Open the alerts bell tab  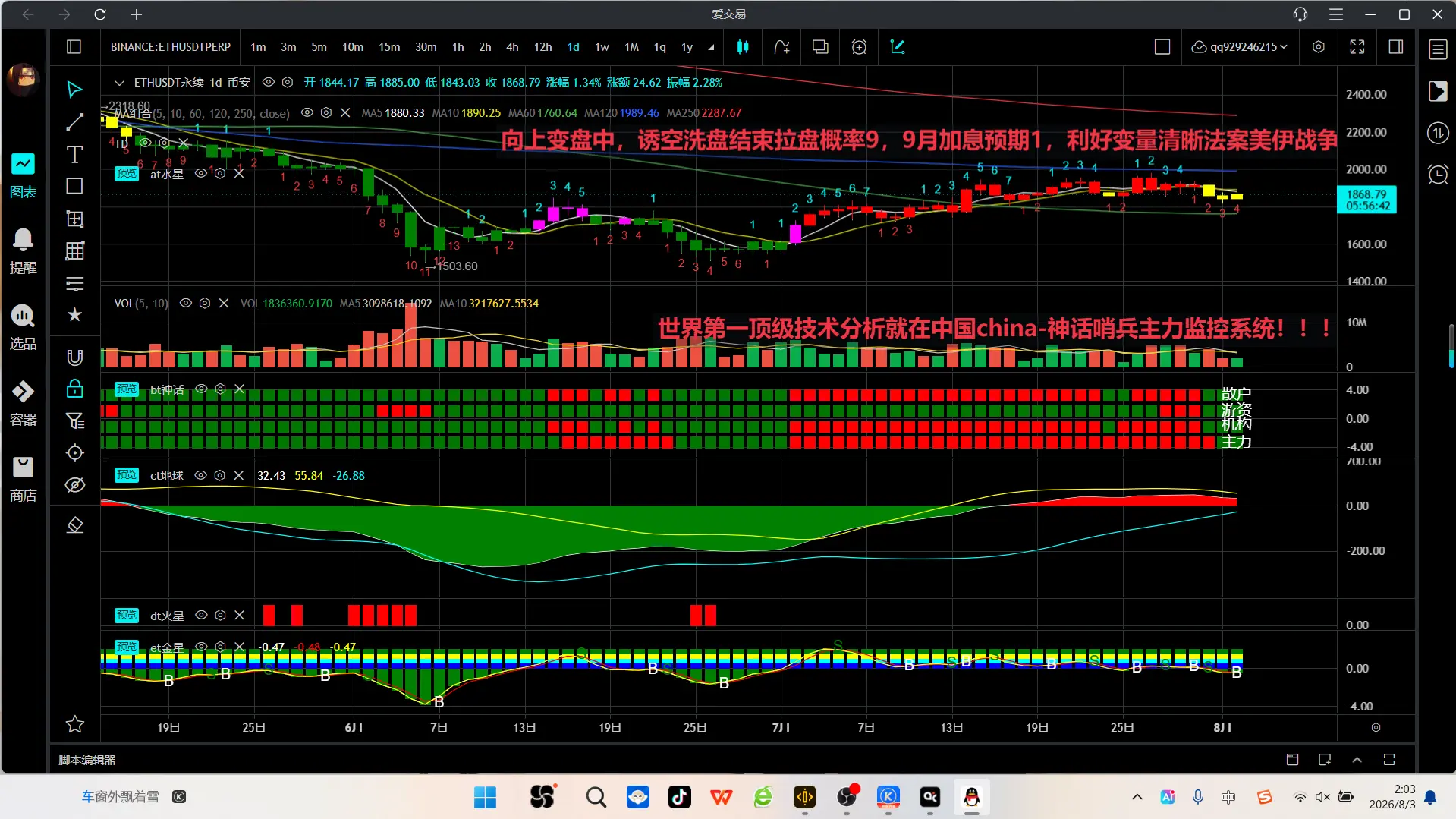click(23, 252)
